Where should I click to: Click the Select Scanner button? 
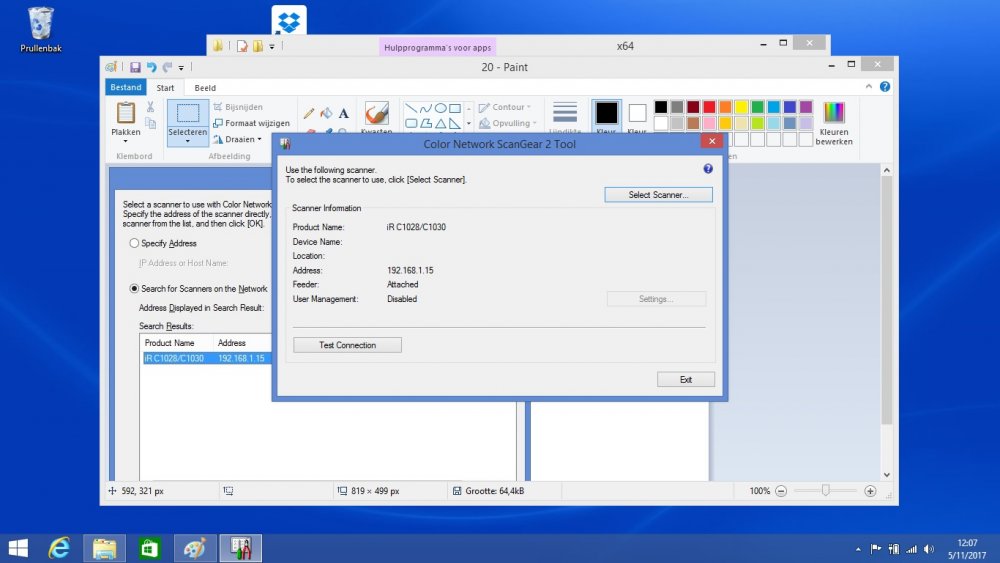[x=658, y=195]
